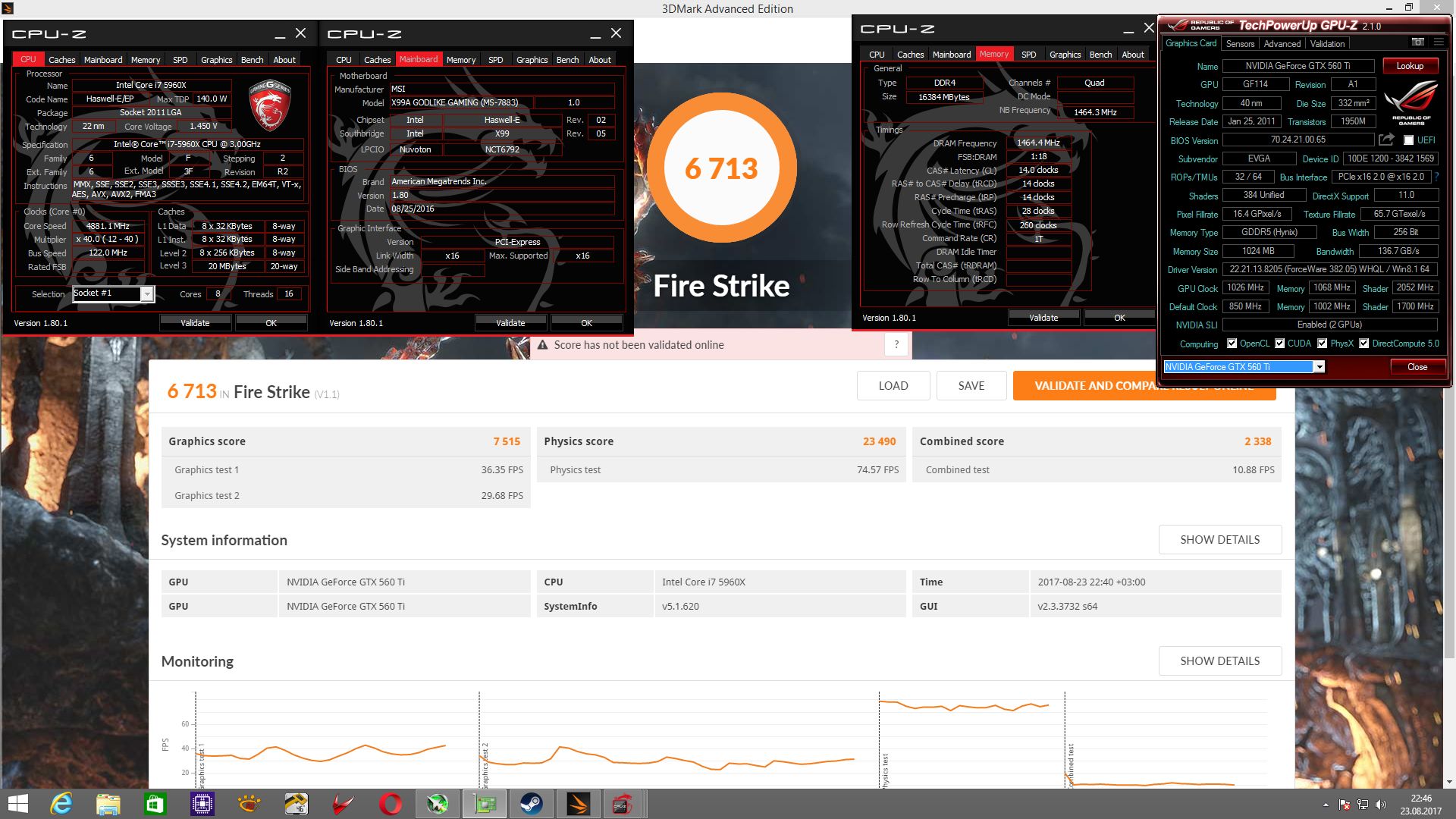Click the BIOS export share arrow icon
Image resolution: width=1456 pixels, height=819 pixels.
[1387, 140]
